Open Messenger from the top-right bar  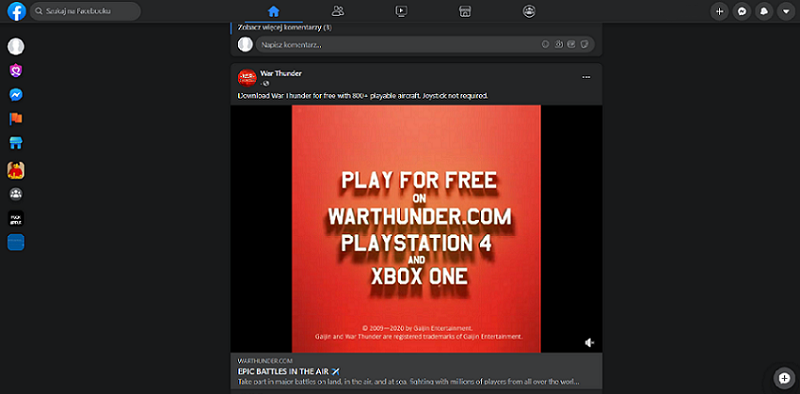click(741, 11)
